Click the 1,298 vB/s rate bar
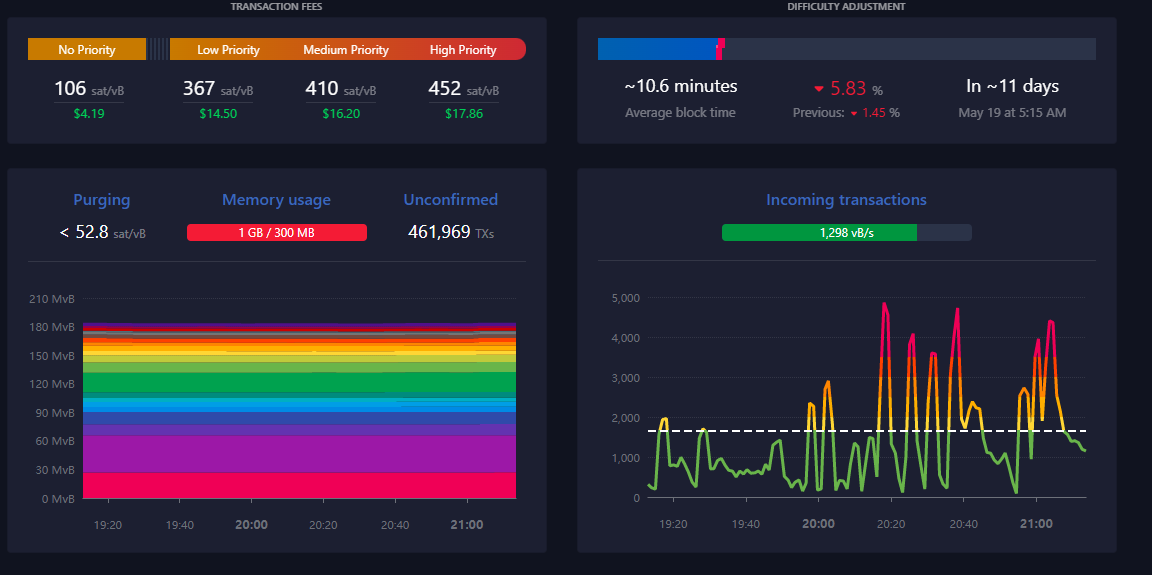 click(x=846, y=233)
